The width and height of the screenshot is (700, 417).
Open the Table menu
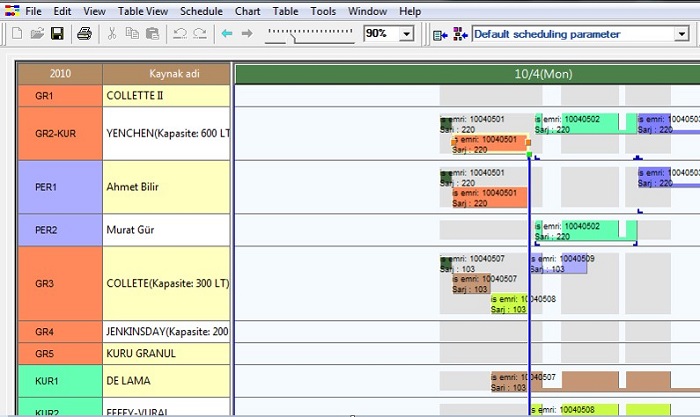click(x=285, y=11)
